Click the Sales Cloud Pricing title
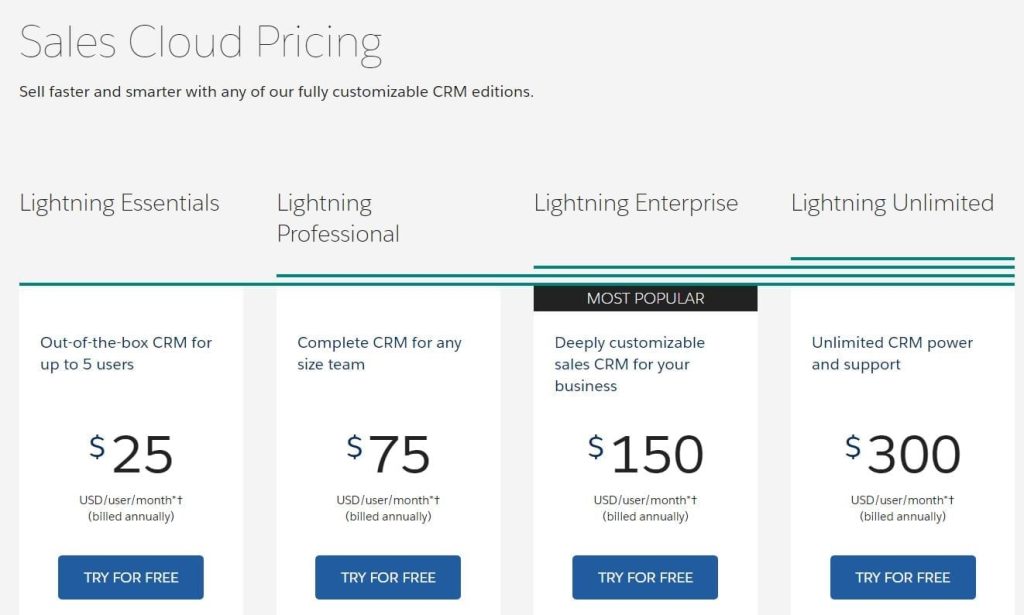This screenshot has width=1024, height=615. point(200,43)
